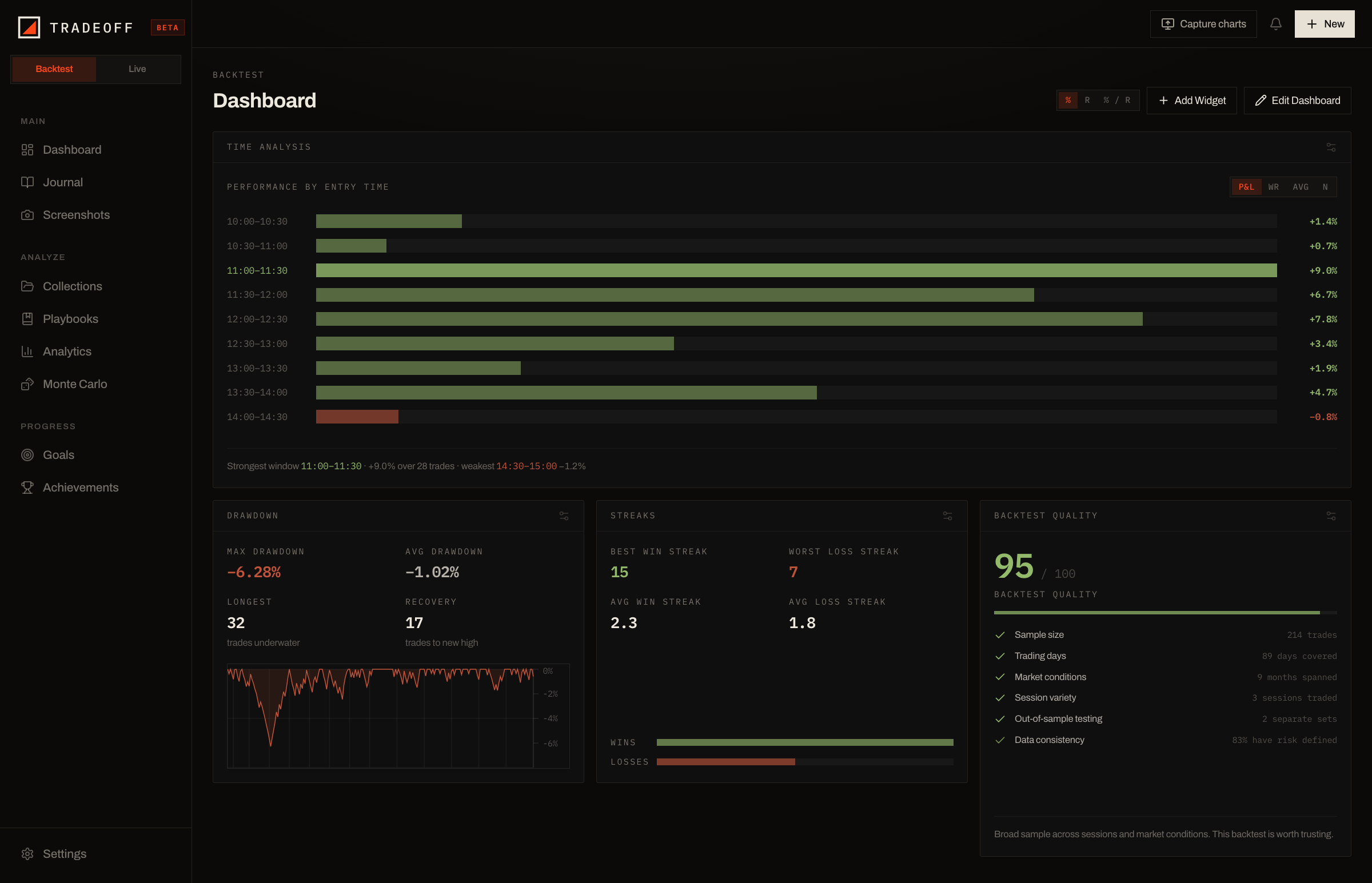
Task: Switch to Live mode
Action: tap(137, 69)
